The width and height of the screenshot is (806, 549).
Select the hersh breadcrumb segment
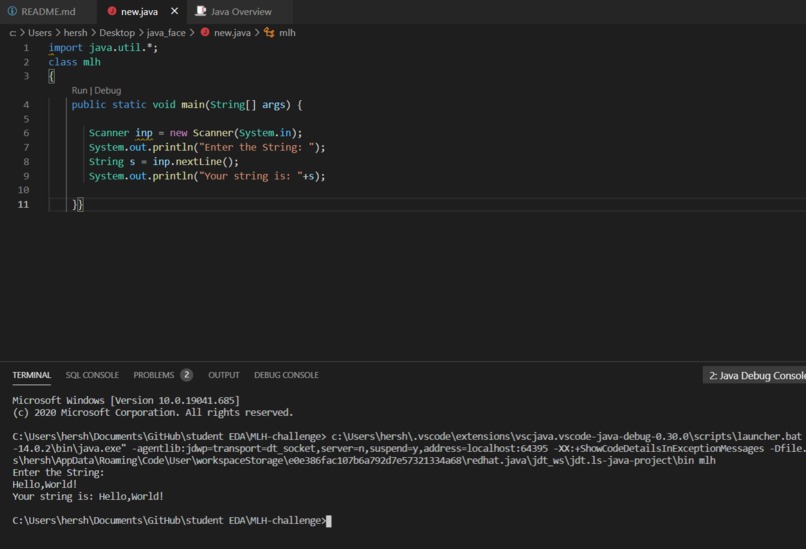click(76, 32)
